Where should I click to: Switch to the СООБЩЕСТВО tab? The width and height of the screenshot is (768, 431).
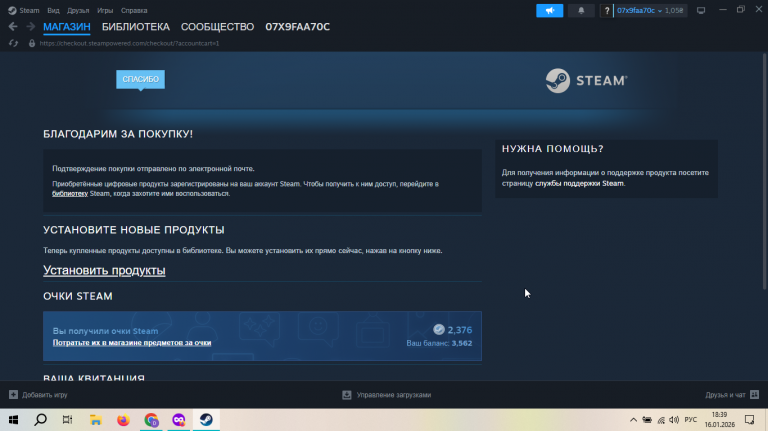(217, 27)
